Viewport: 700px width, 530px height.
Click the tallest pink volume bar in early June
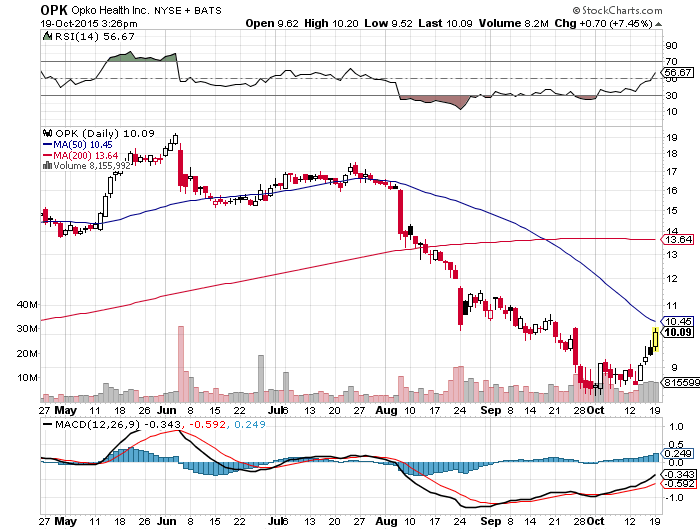click(181, 364)
